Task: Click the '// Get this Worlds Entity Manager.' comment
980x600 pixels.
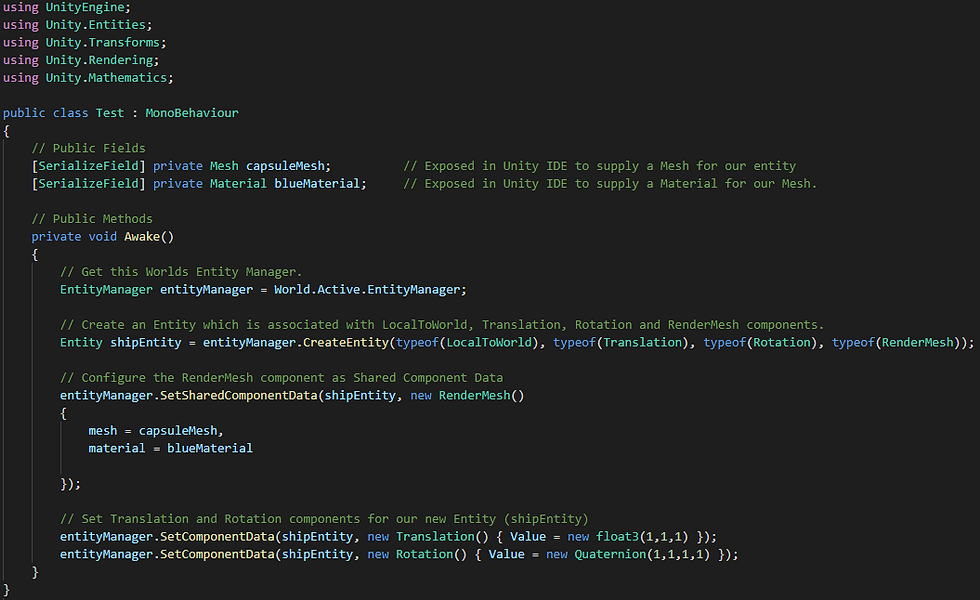Action: 181,272
